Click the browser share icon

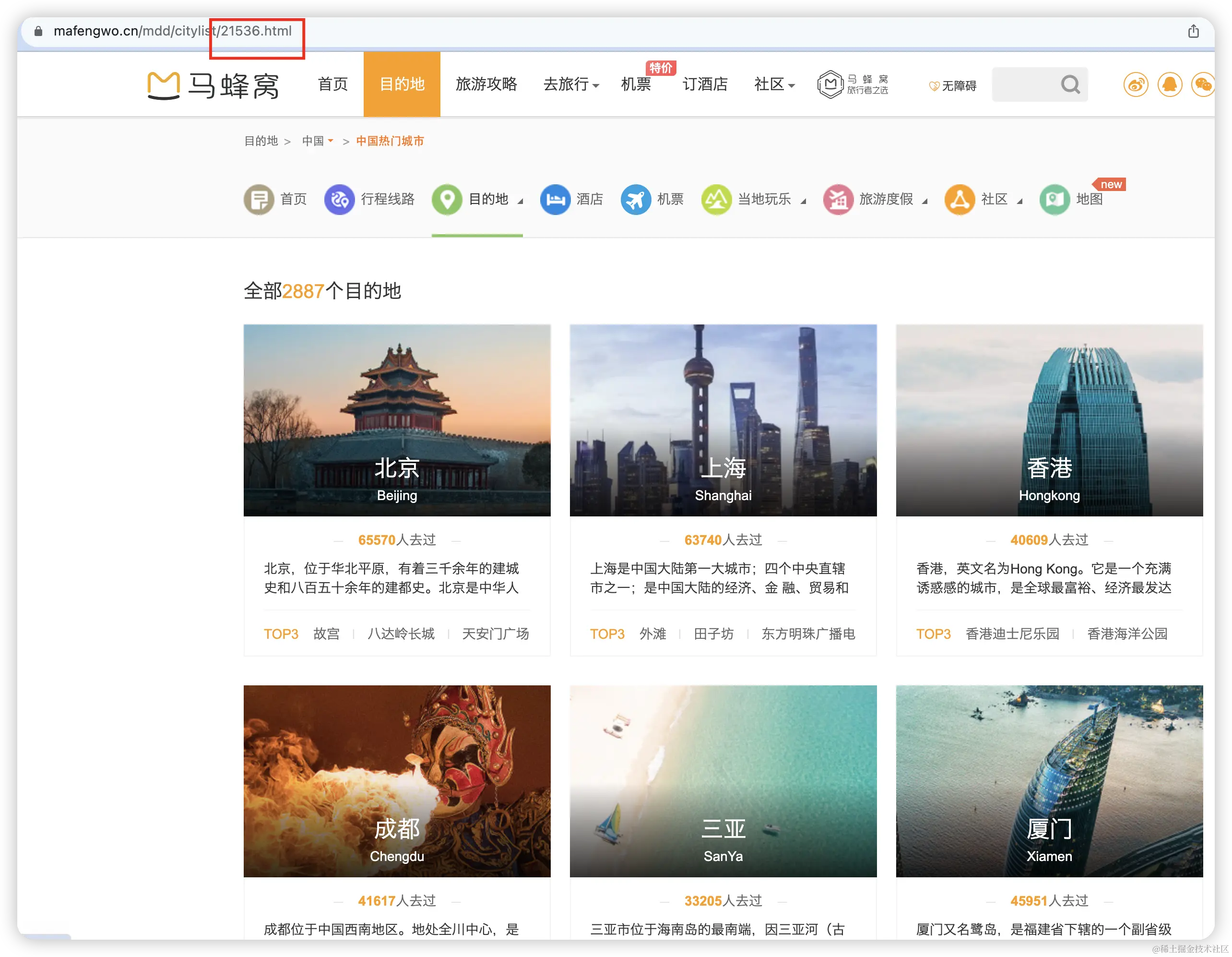coord(1193,32)
